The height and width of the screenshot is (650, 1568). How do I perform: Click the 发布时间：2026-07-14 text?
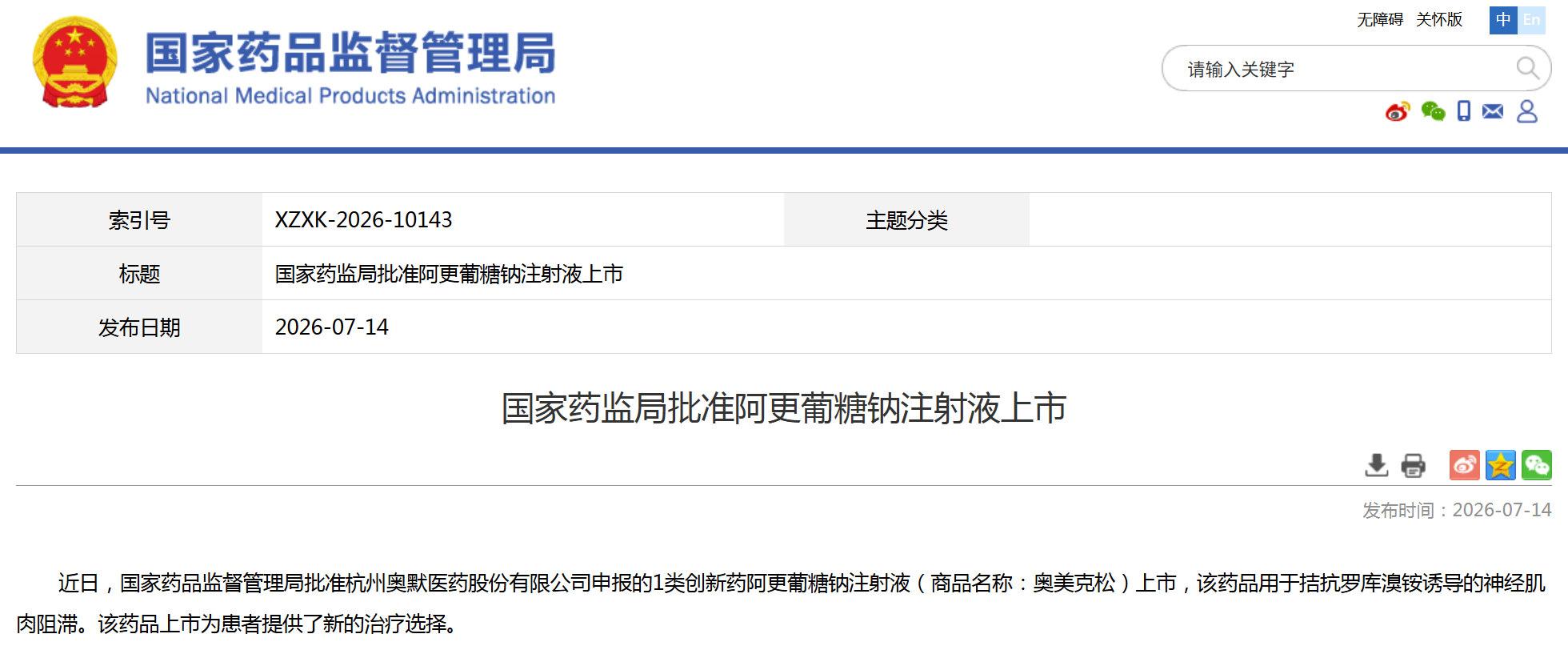click(1457, 510)
